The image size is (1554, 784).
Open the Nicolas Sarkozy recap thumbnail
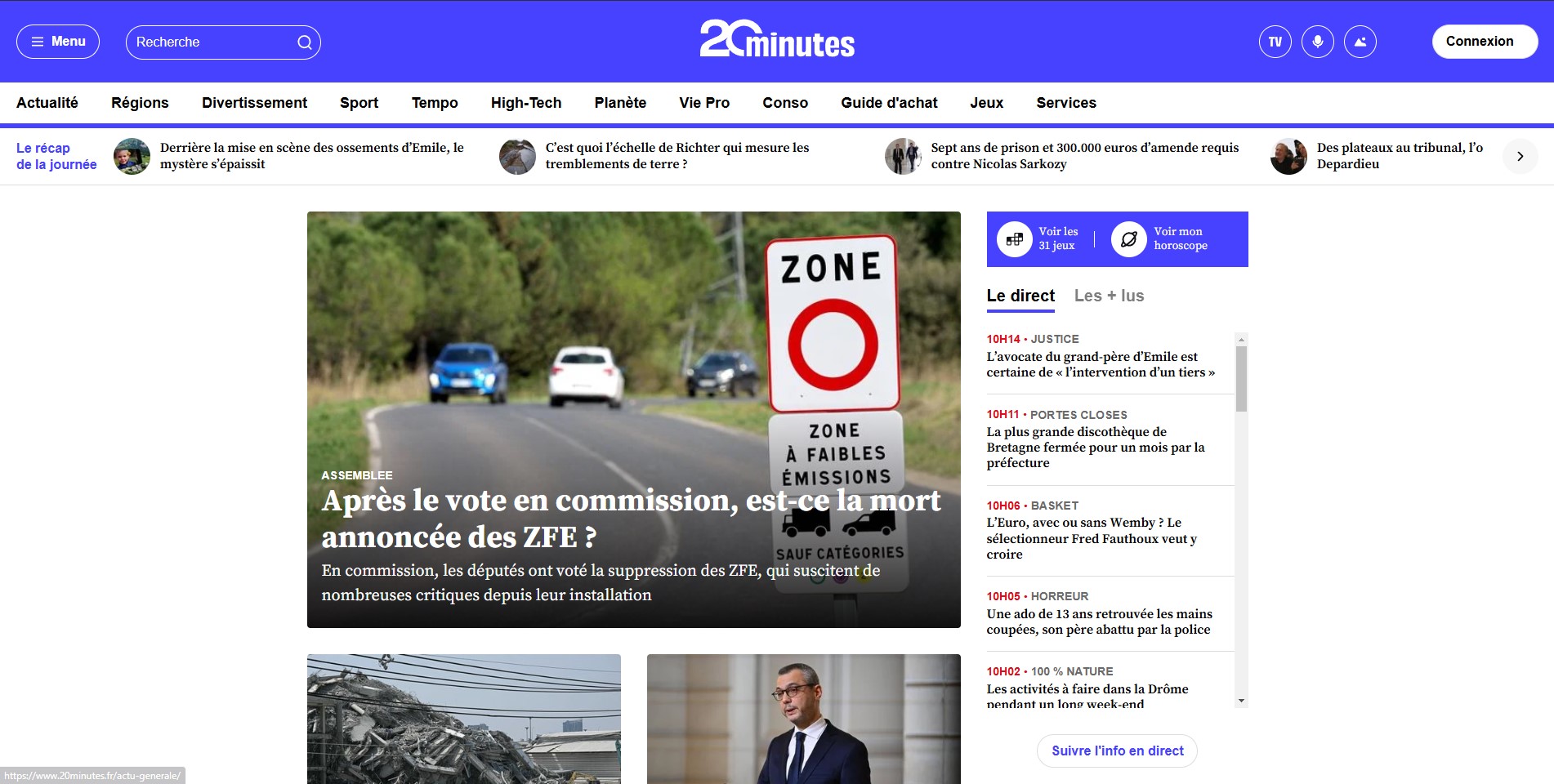[903, 156]
